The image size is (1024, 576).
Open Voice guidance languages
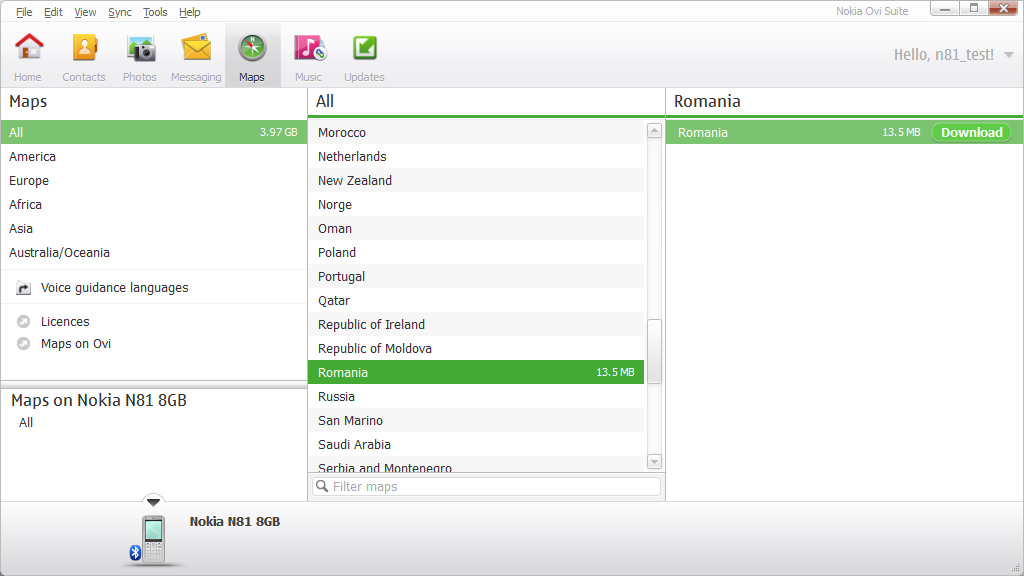coord(114,288)
